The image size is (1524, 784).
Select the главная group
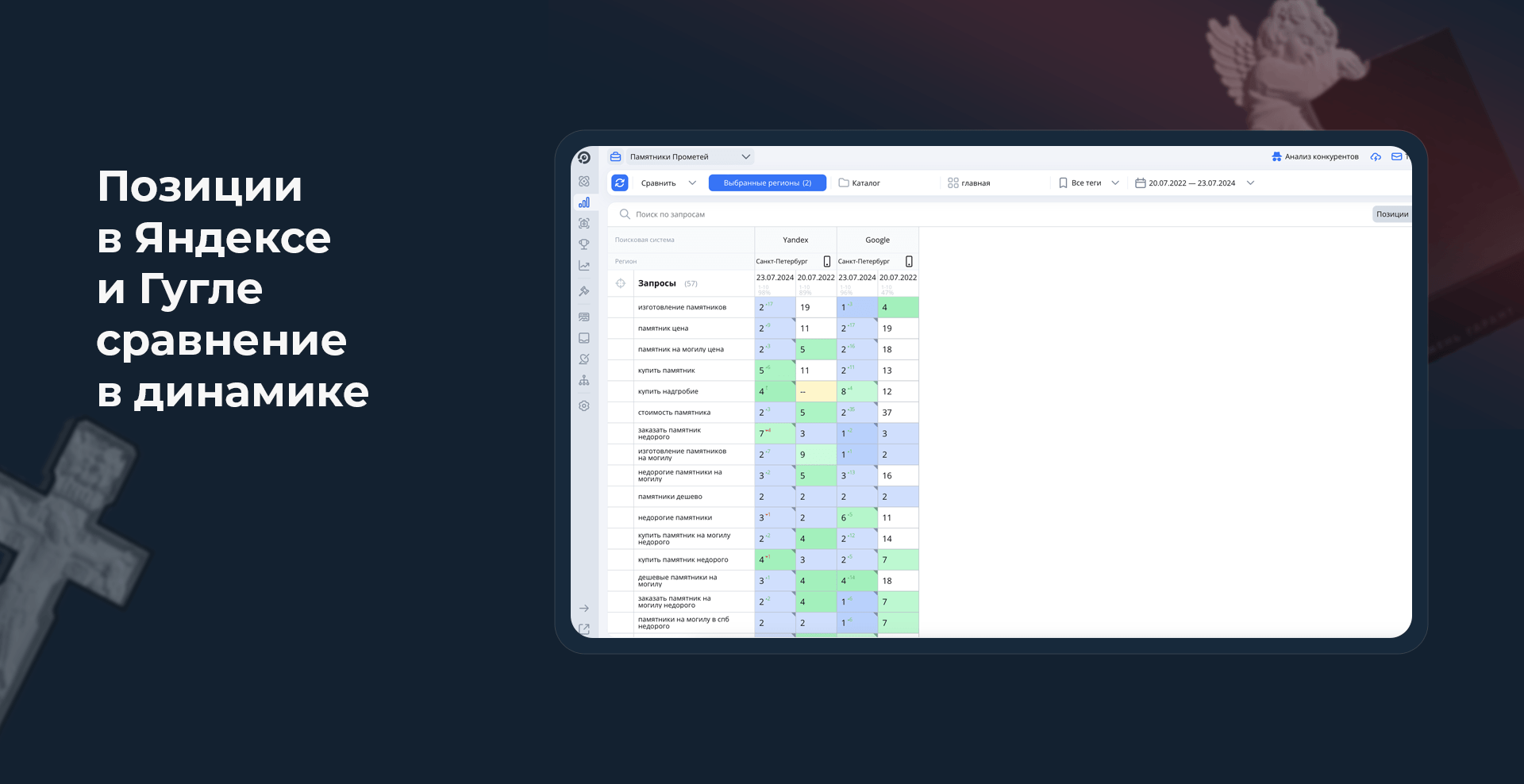969,183
